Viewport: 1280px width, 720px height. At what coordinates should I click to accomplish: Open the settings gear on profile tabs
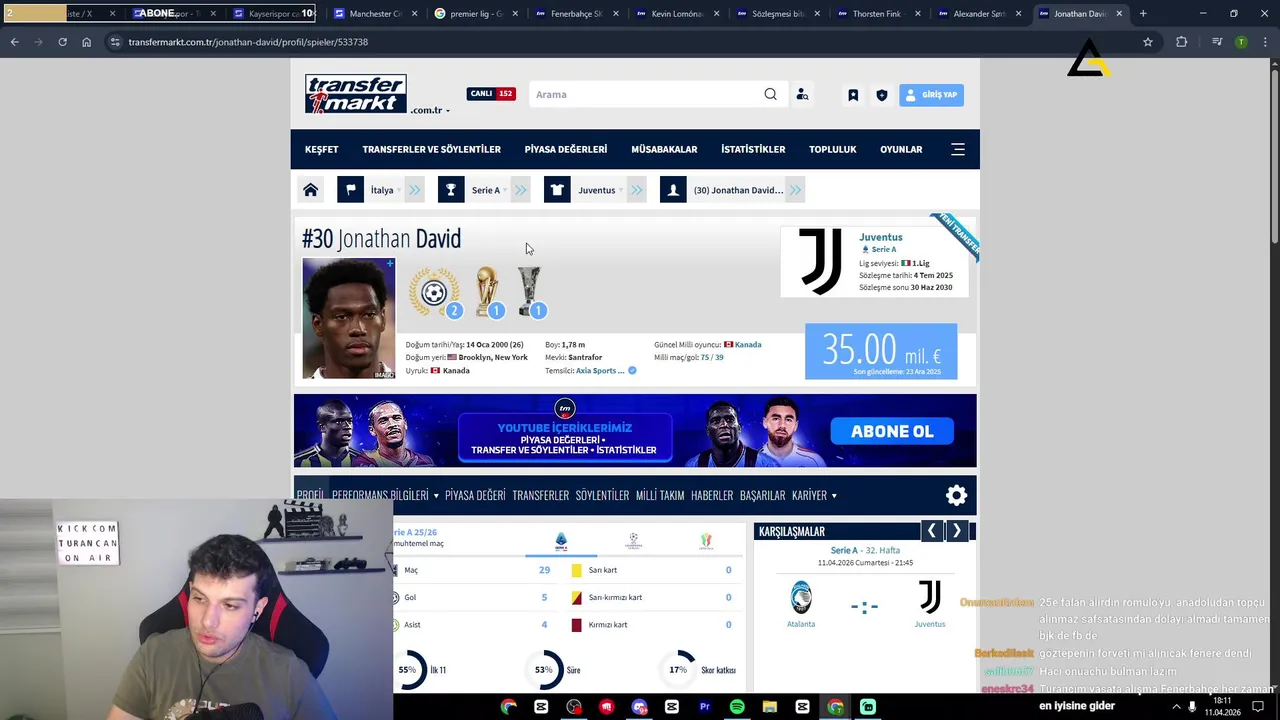957,495
